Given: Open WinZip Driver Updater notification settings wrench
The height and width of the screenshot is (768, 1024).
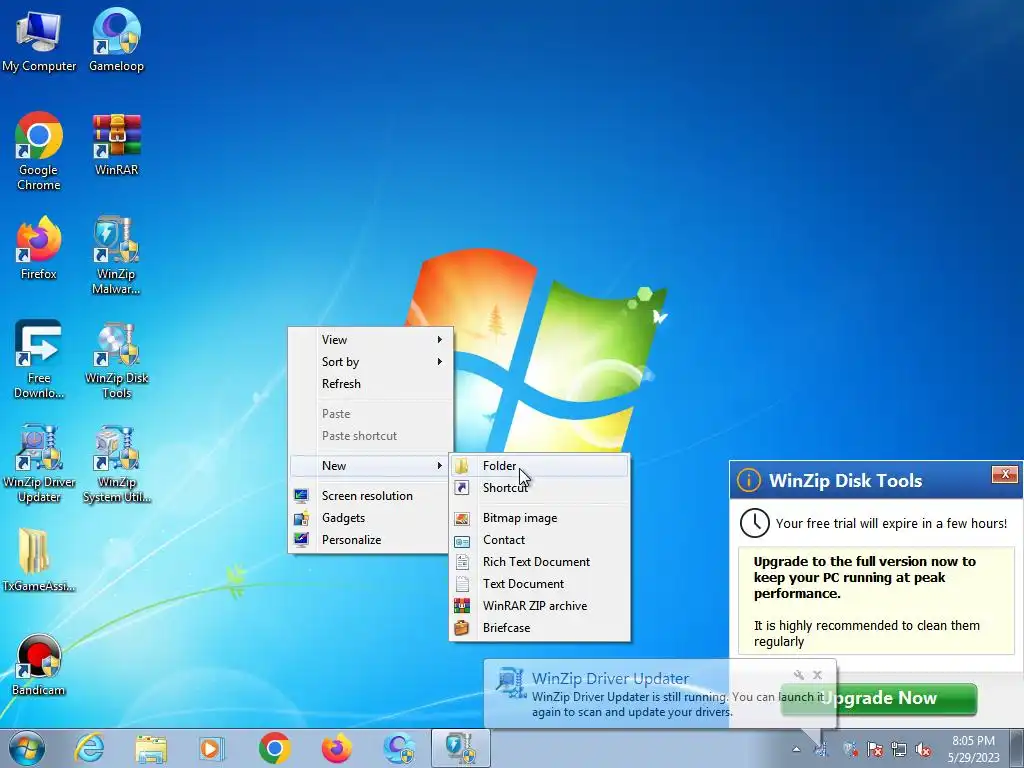Looking at the screenshot, I should click(799, 675).
